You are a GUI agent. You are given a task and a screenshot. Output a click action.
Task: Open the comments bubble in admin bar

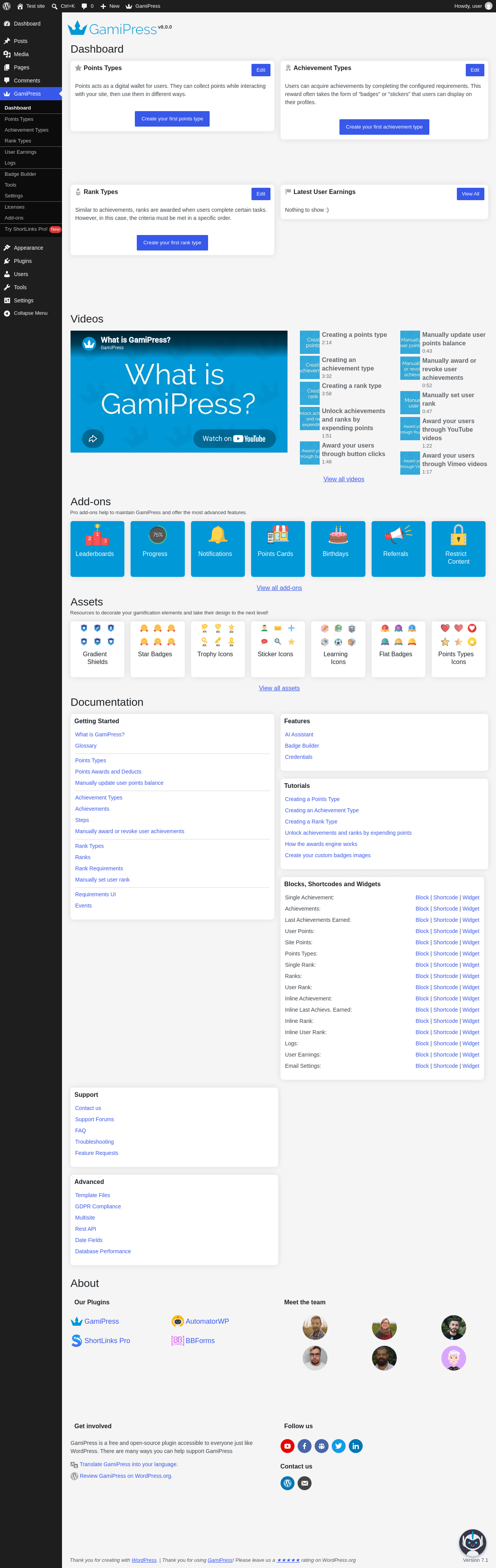(87, 6)
